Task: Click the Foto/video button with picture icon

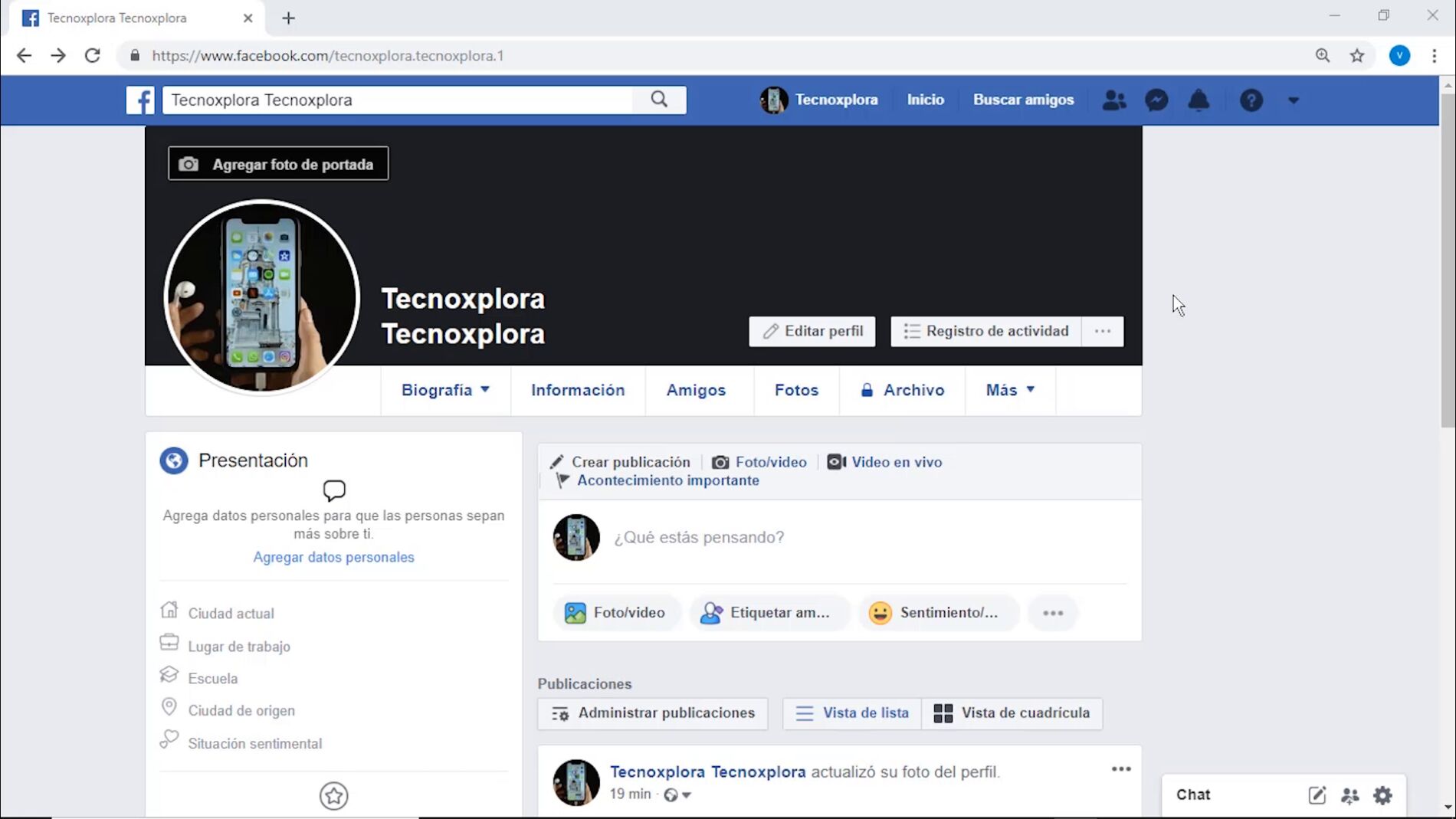Action: (x=616, y=612)
